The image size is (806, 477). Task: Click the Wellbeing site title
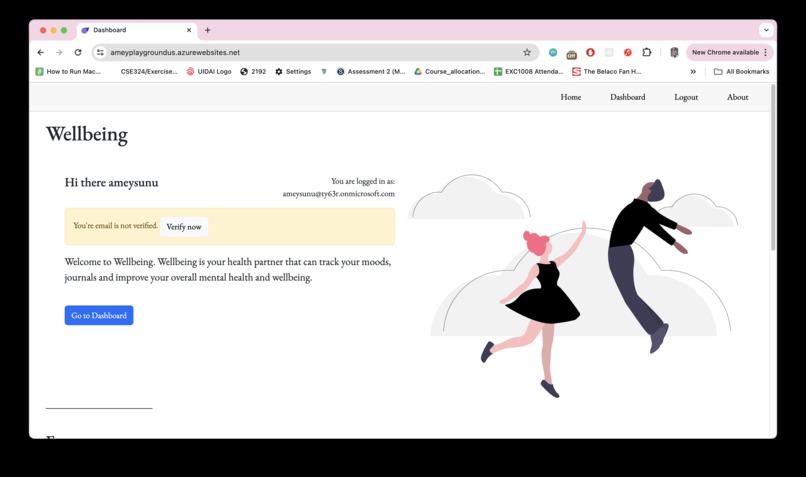pyautogui.click(x=87, y=134)
